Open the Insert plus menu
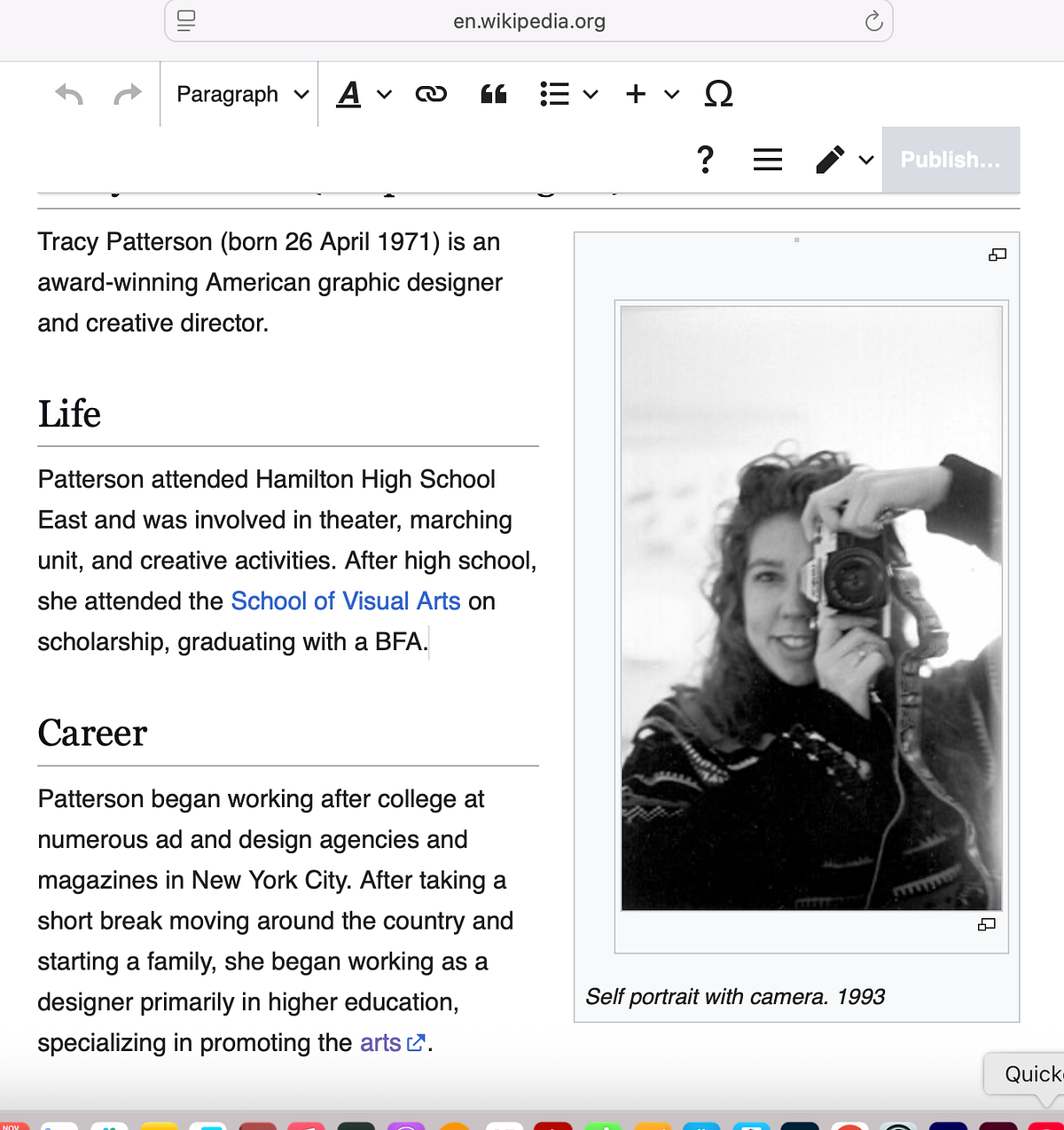The height and width of the screenshot is (1130, 1064). click(x=636, y=94)
